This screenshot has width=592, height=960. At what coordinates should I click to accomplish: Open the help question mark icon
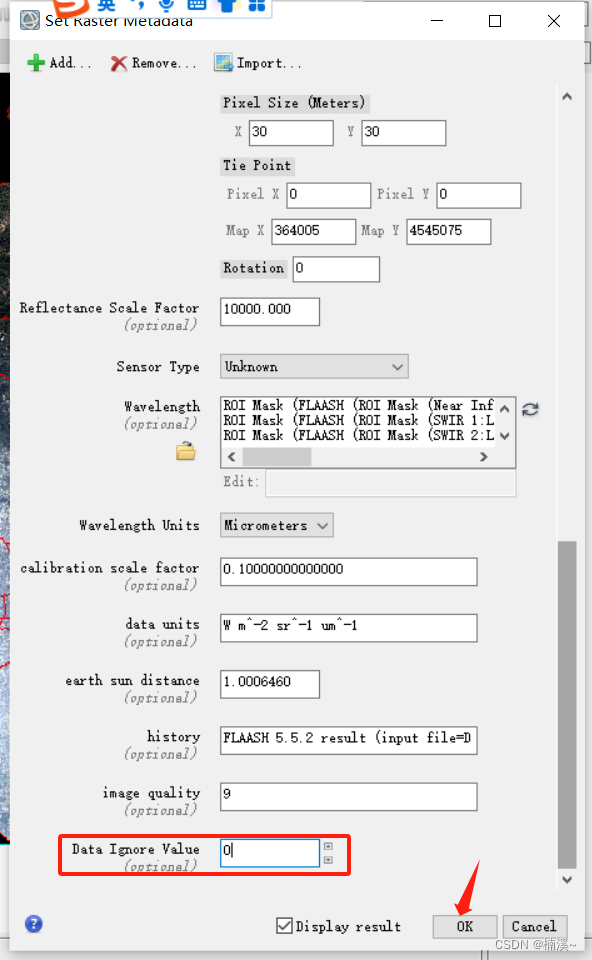34,924
